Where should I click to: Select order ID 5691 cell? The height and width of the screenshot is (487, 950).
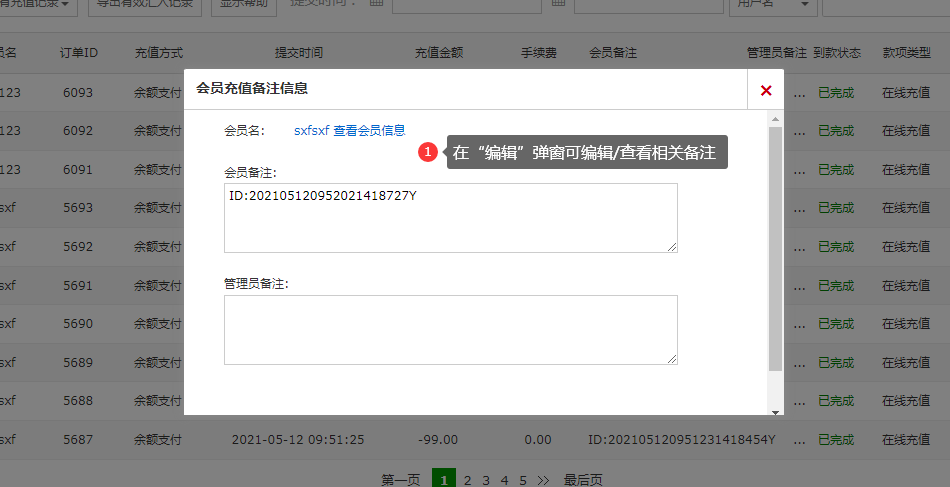78,285
